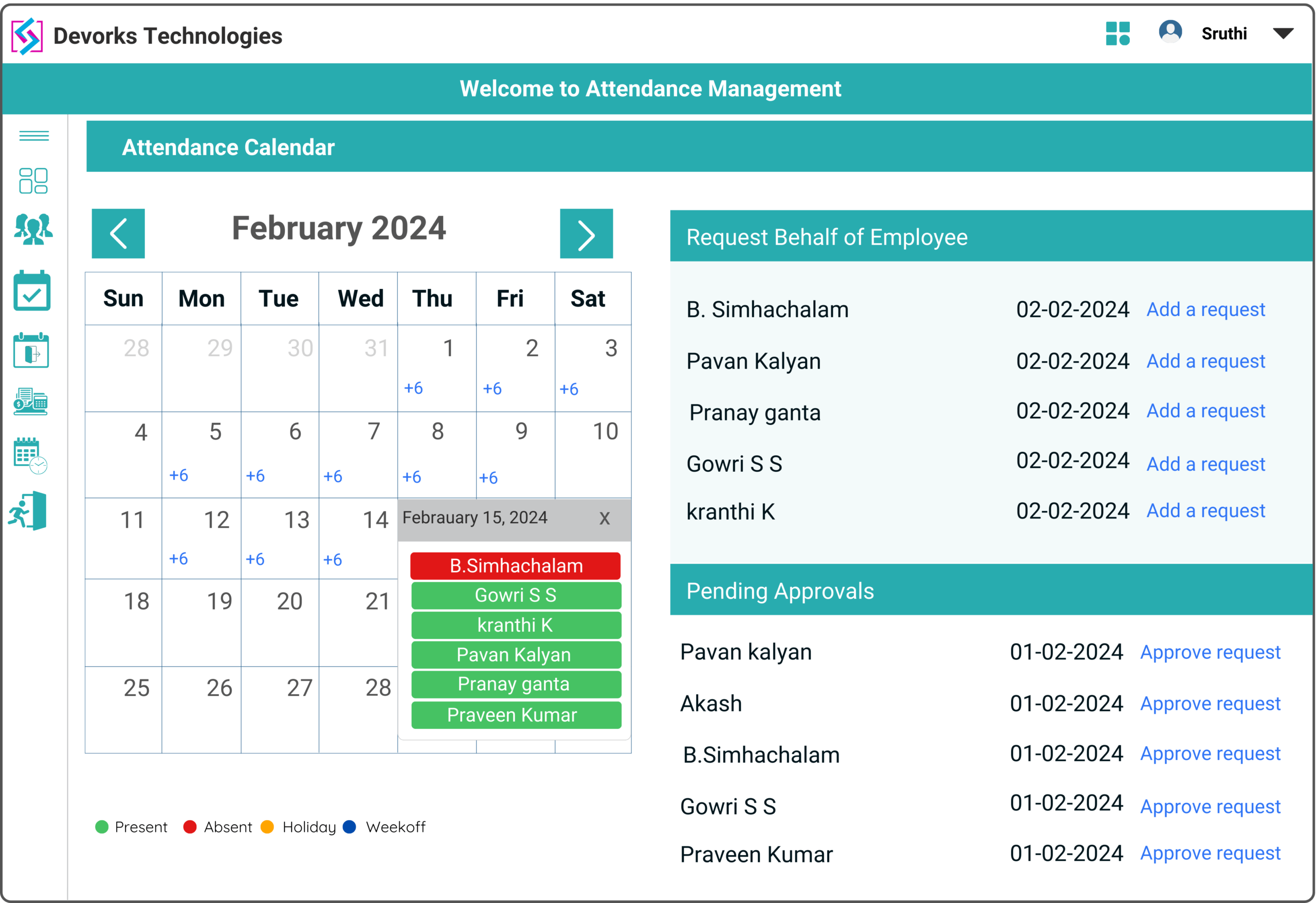Select the red Absent legend dot

190,826
